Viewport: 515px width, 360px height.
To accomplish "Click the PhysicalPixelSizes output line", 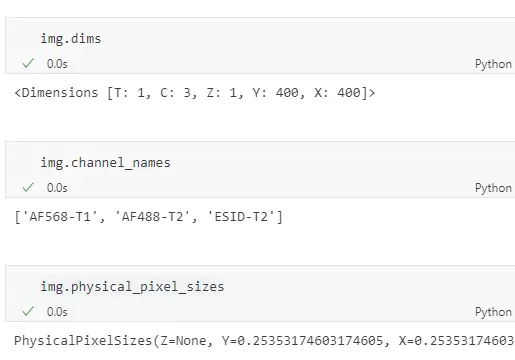I will click(264, 341).
